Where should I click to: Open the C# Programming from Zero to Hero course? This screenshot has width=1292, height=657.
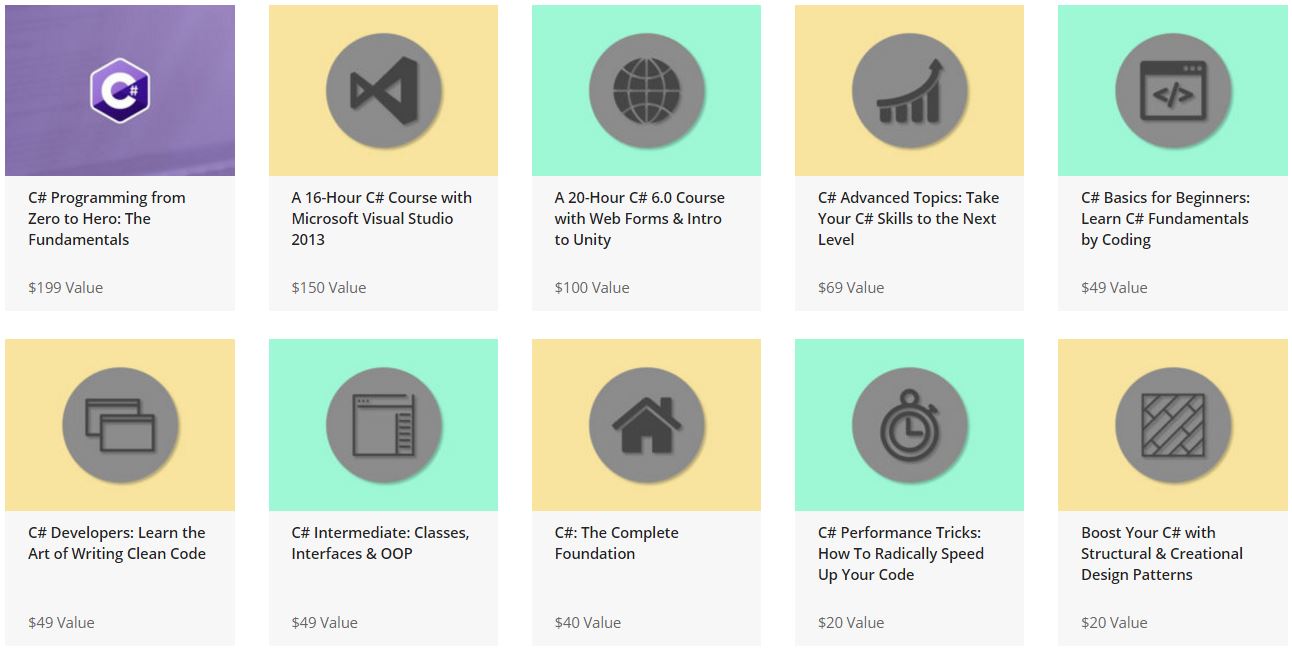(104, 218)
